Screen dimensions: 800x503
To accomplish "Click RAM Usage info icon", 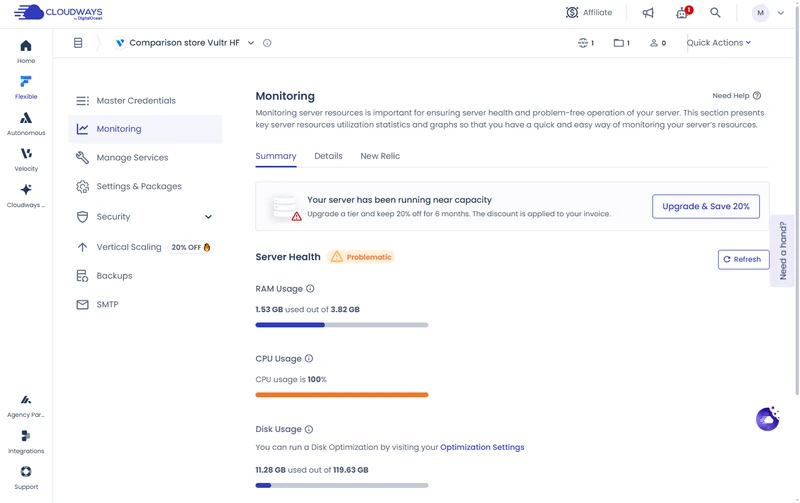I will tap(310, 288).
